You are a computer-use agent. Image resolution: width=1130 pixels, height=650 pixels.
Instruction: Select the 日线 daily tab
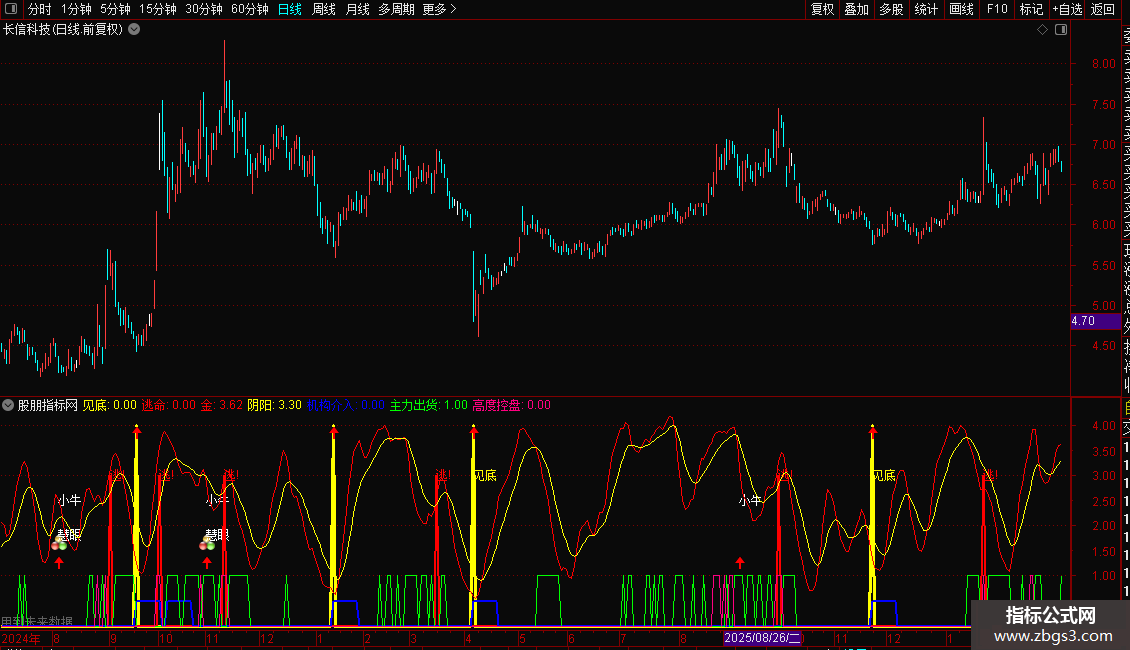coord(290,9)
